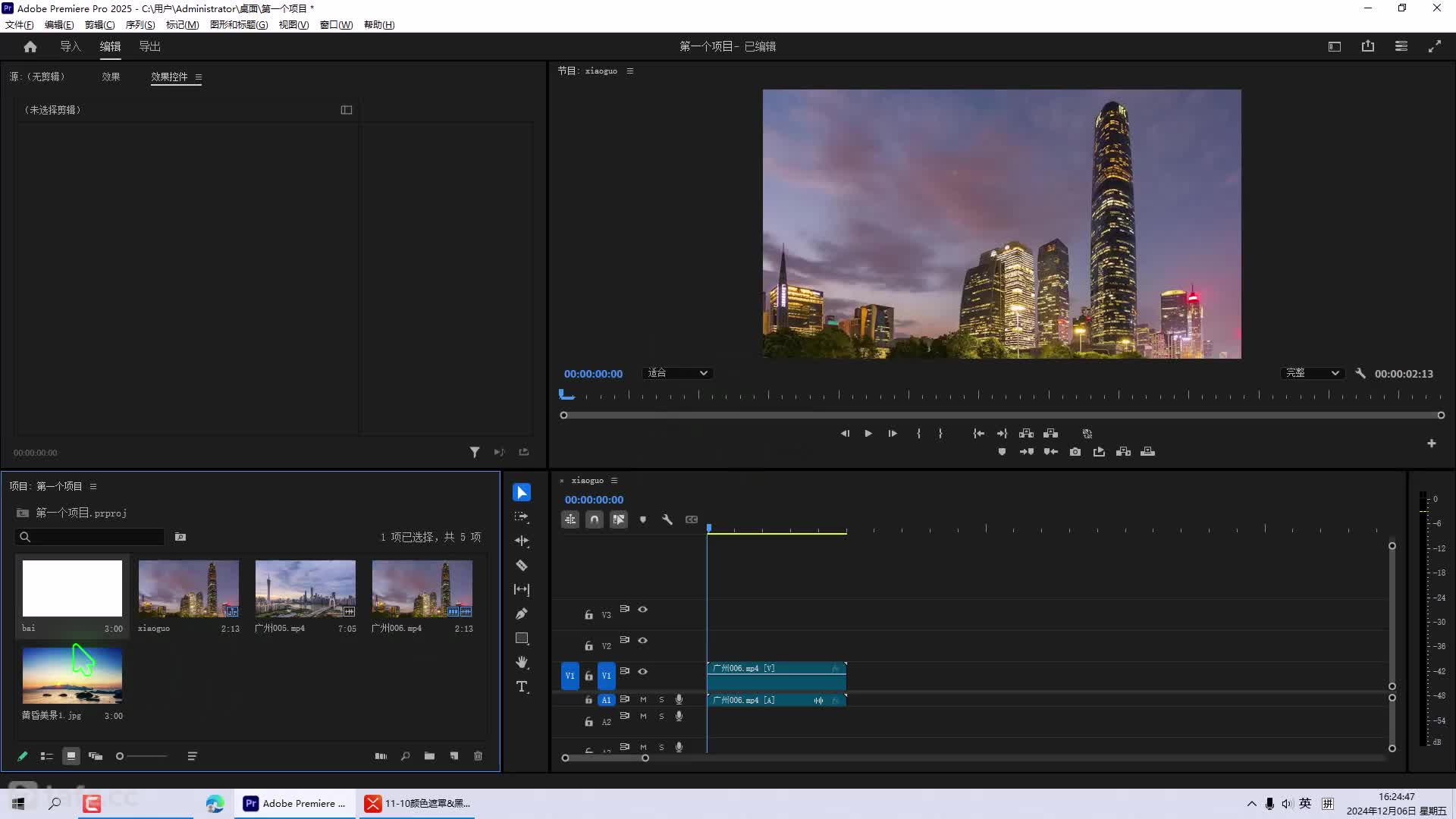Select the Hand tool
The width and height of the screenshot is (1456, 819).
[x=522, y=663]
